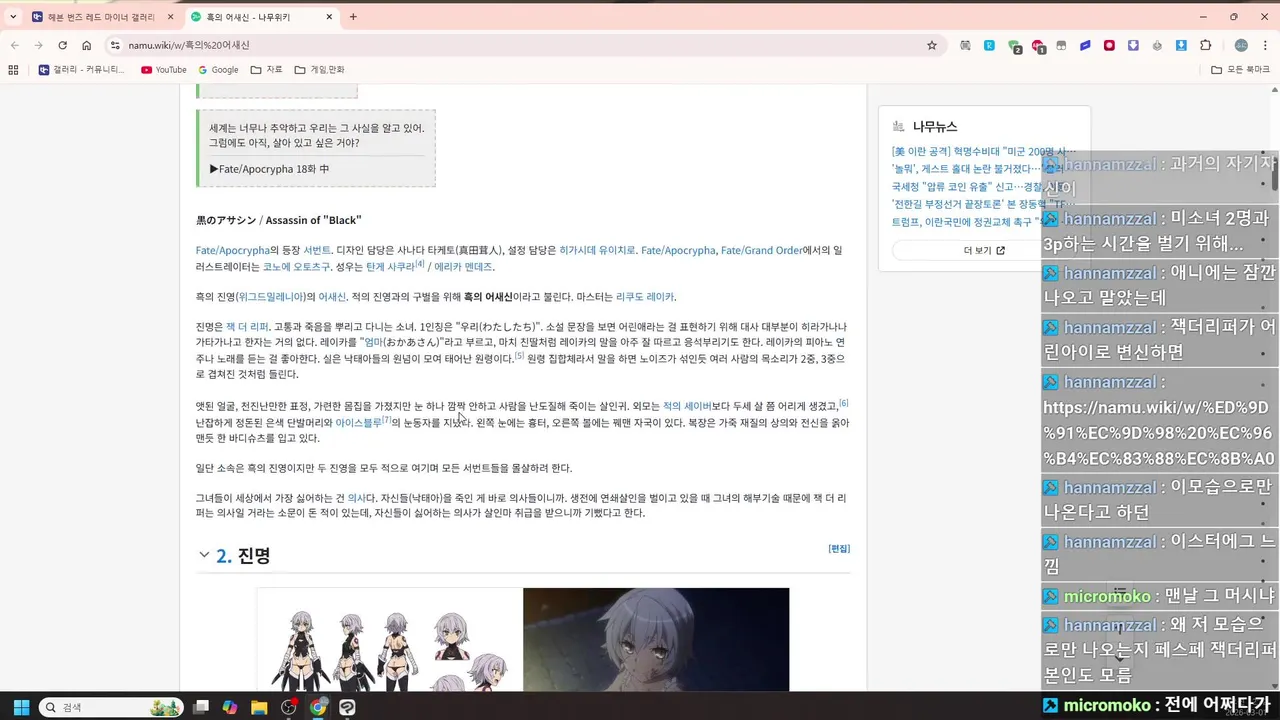Click the address bar showing namu.wiki URL
This screenshot has height=720, width=1280.
[520, 45]
